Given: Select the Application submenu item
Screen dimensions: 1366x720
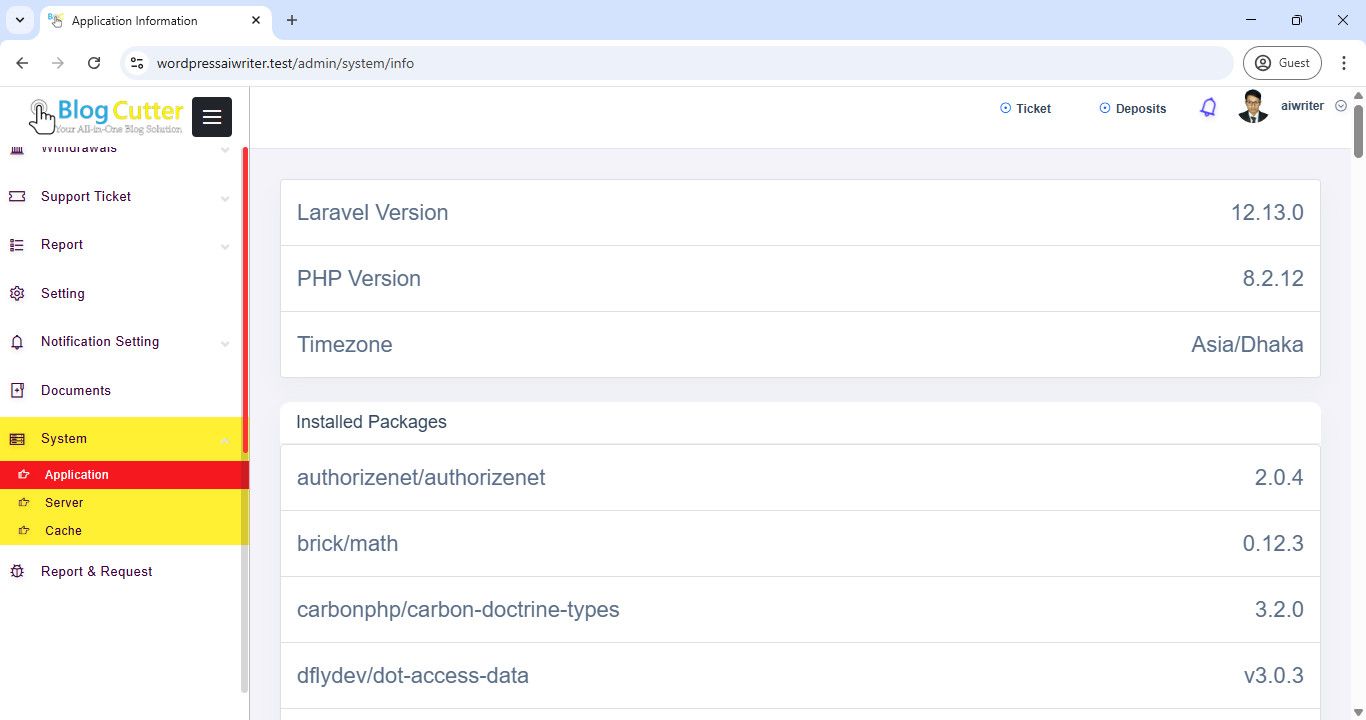Looking at the screenshot, I should tap(76, 475).
